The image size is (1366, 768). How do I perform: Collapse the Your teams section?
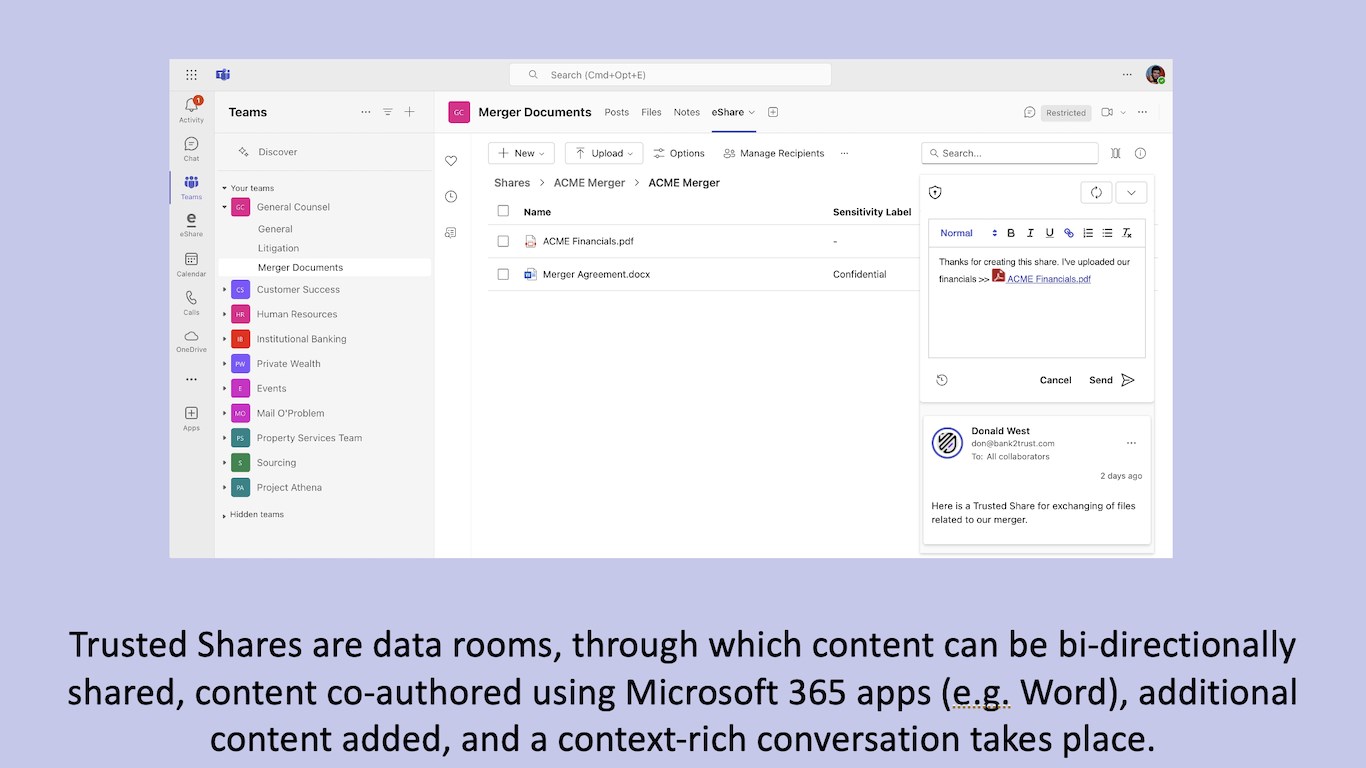pos(224,188)
